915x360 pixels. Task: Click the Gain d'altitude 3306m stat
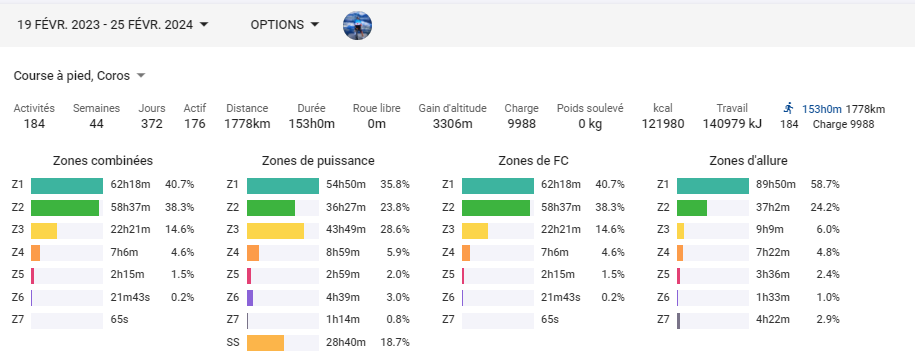pyautogui.click(x=452, y=116)
